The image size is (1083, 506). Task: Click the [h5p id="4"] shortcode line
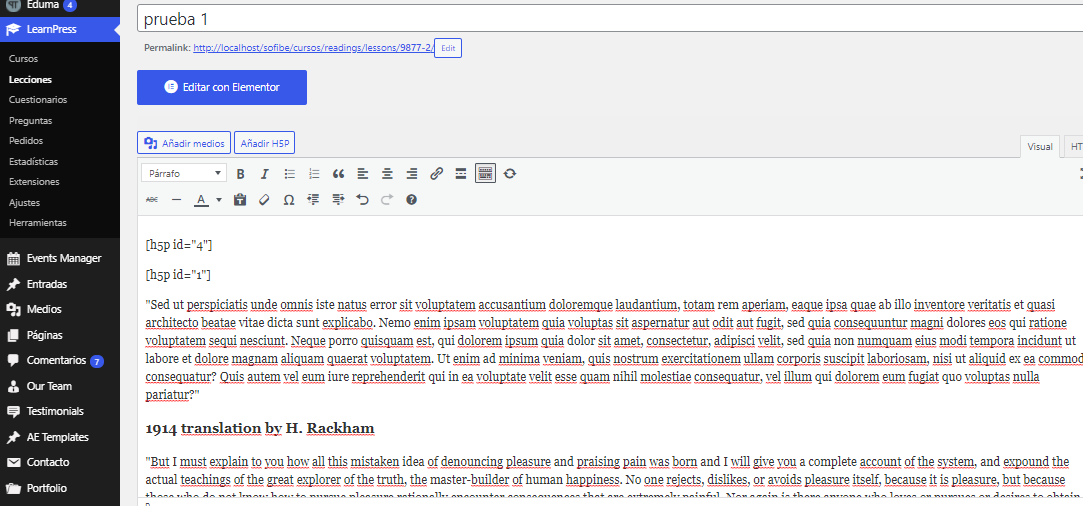click(179, 245)
